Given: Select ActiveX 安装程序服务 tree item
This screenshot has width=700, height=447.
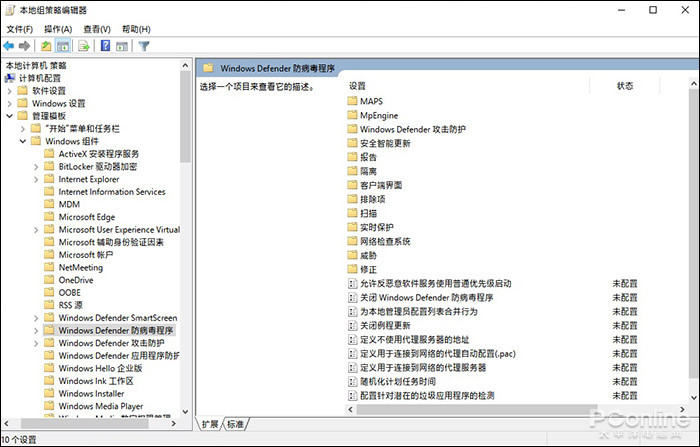Looking at the screenshot, I should coord(99,154).
